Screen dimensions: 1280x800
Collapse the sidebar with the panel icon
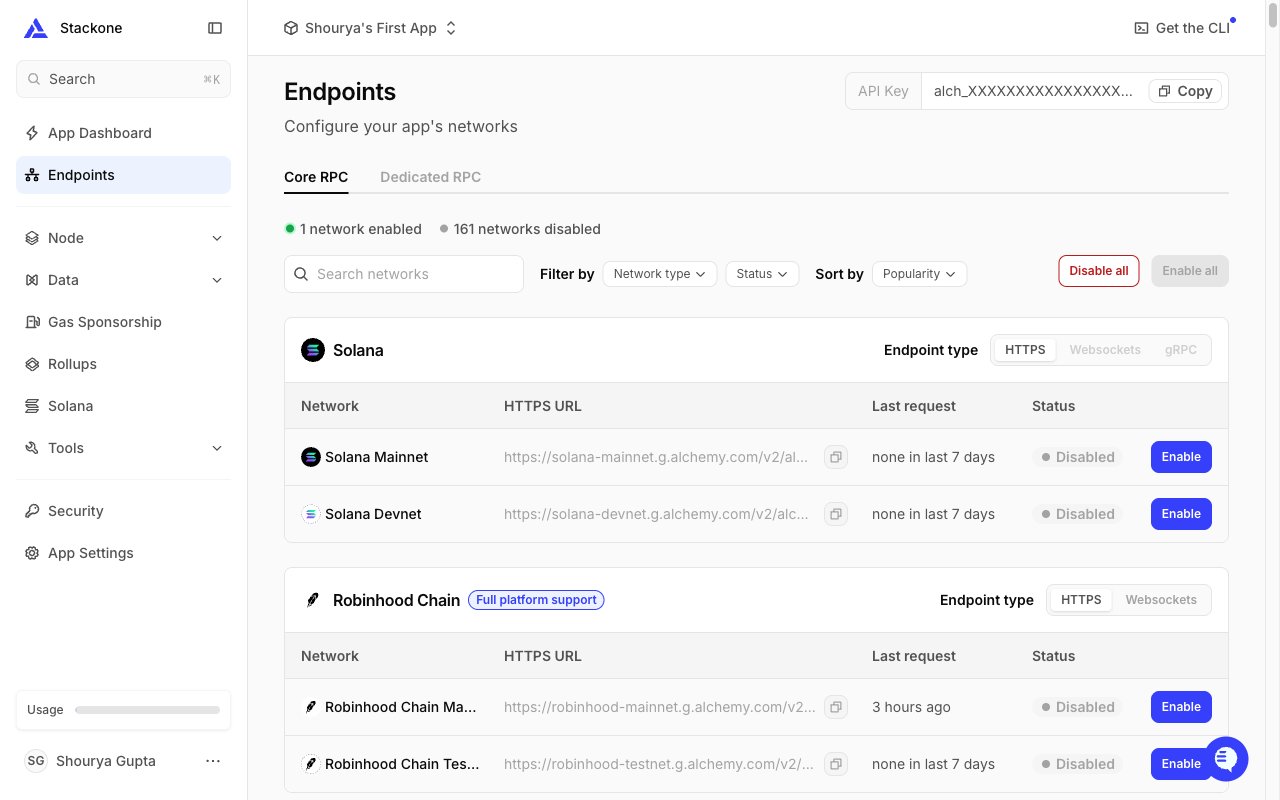coord(215,28)
